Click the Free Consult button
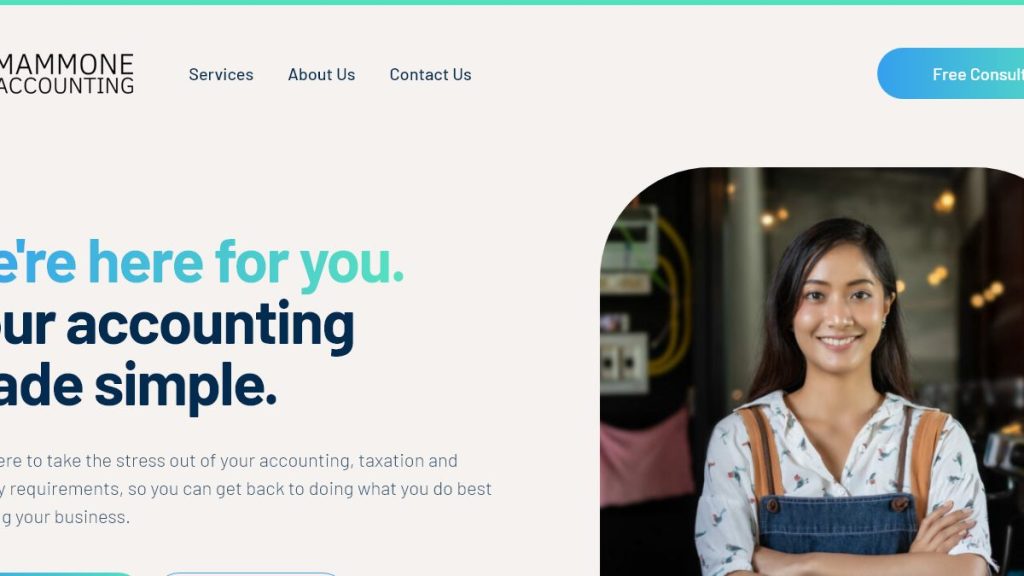Screen dimensions: 1024x576 950,74
